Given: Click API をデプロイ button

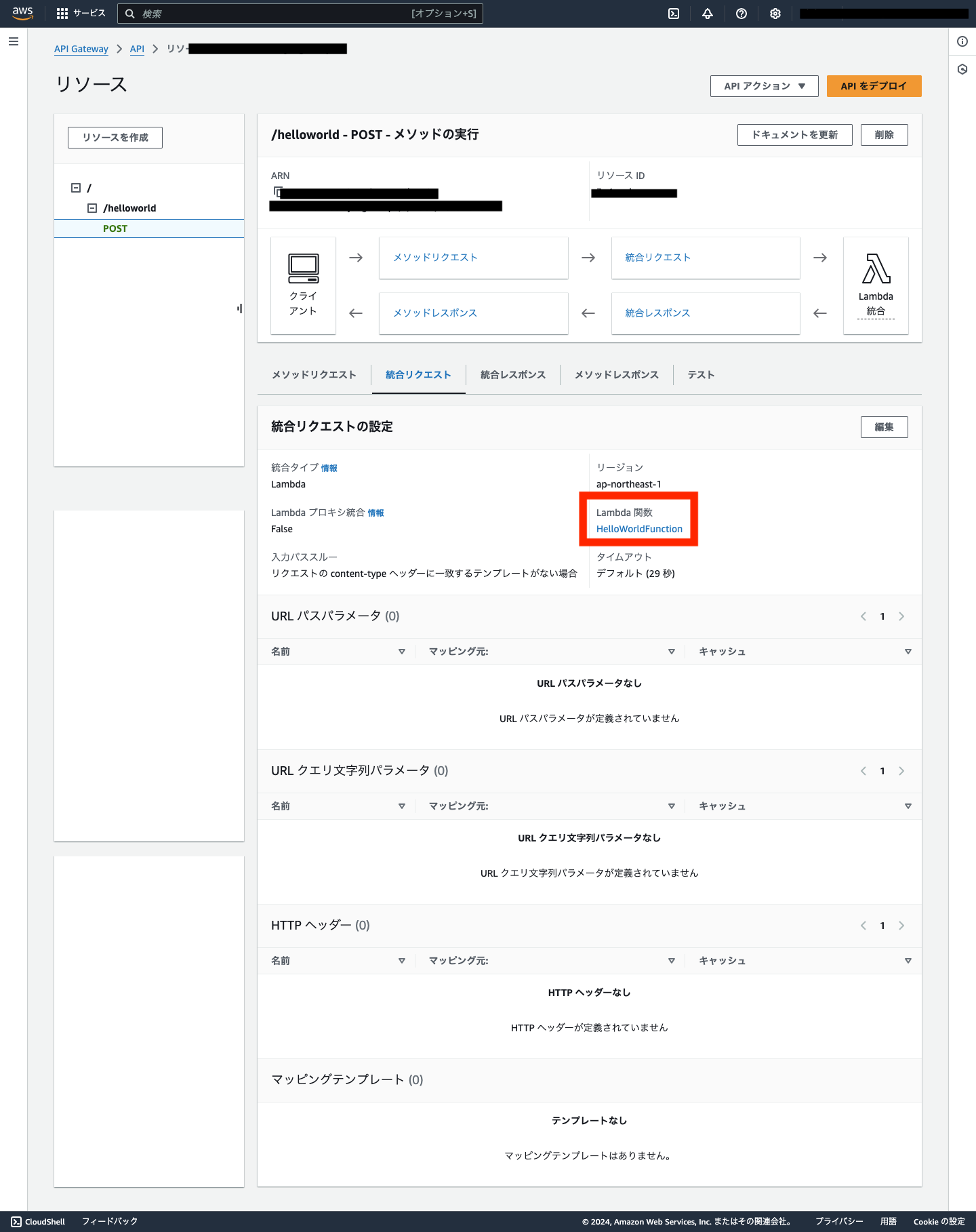Looking at the screenshot, I should [874, 86].
